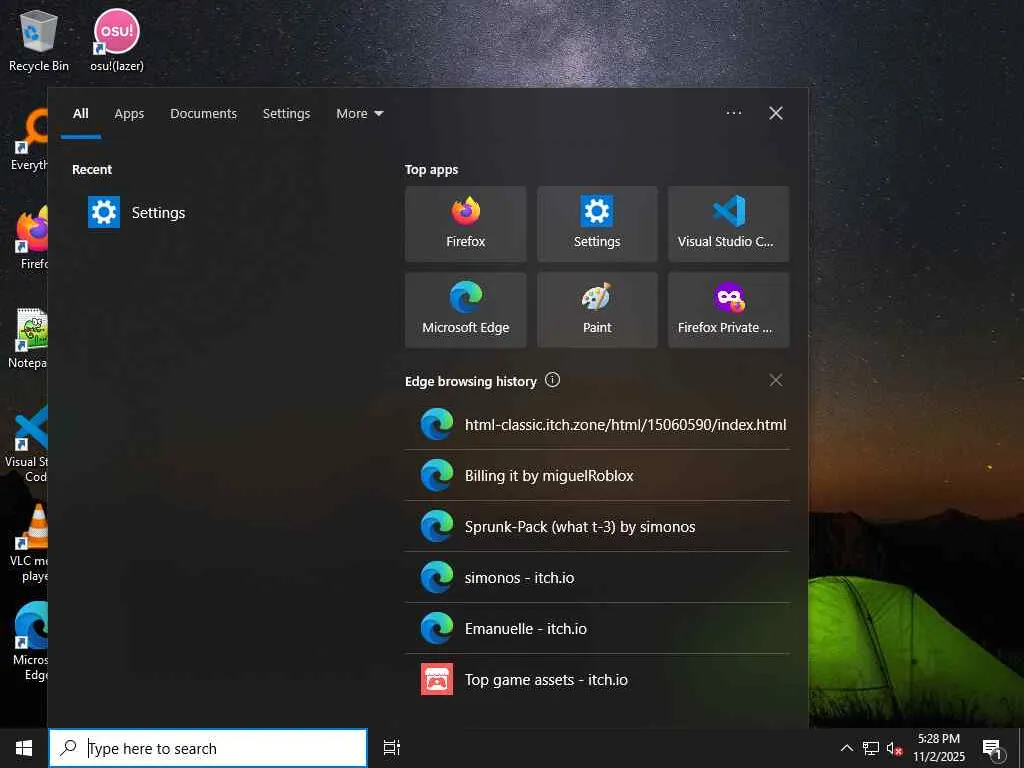Switch to the Documents tab
Viewport: 1024px width, 768px height.
click(203, 114)
